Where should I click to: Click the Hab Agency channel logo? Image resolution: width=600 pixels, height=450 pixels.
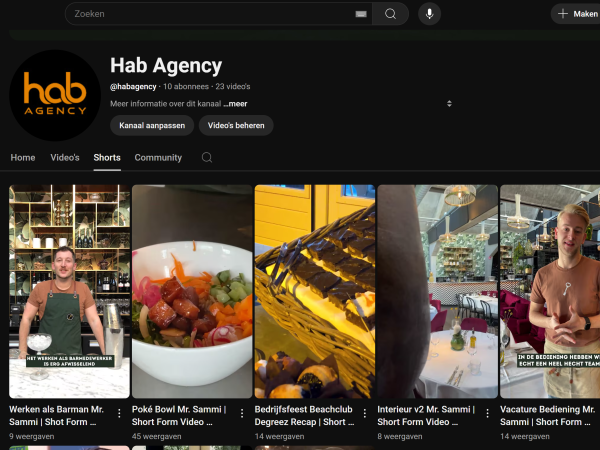tap(55, 95)
